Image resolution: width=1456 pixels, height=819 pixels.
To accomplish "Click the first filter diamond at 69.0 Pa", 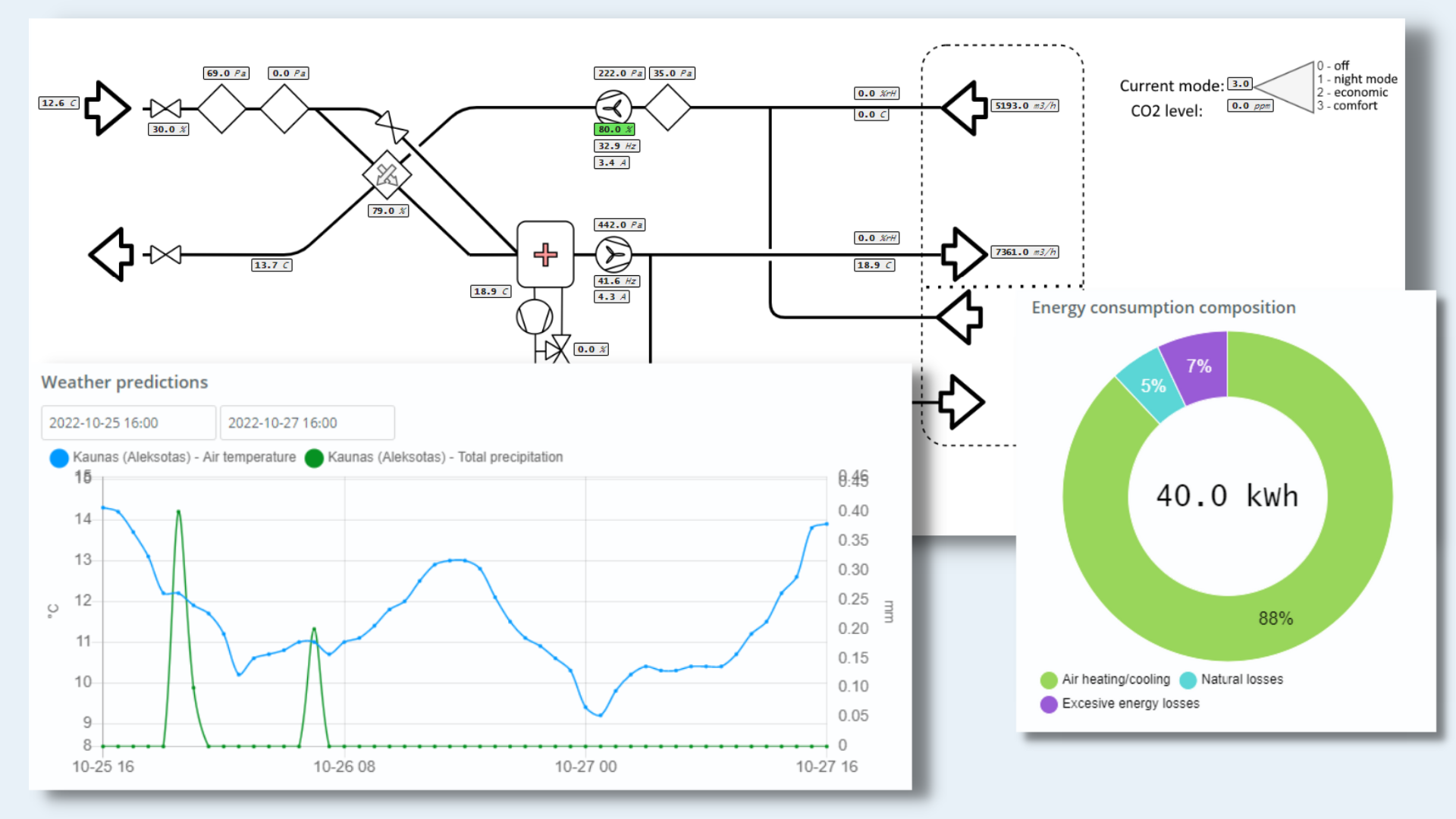I will [221, 108].
